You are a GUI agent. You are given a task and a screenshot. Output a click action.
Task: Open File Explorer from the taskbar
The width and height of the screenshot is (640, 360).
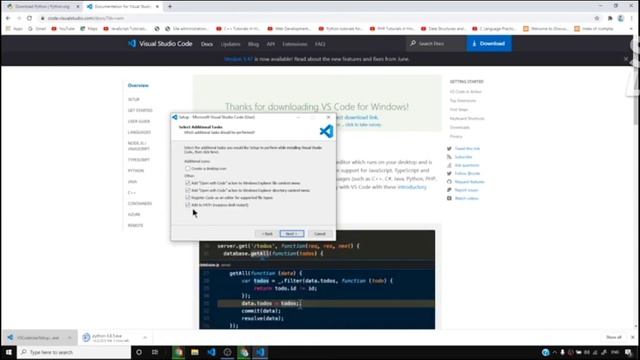195,352
